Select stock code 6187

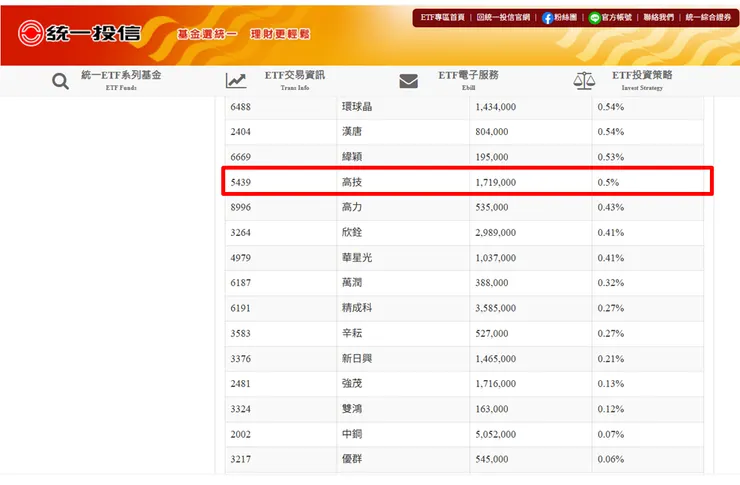click(240, 283)
